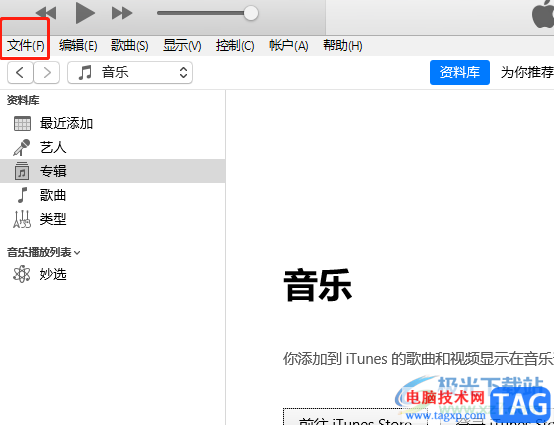554x425 pixels.
Task: Open the 显示(V) menu
Action: (182, 45)
